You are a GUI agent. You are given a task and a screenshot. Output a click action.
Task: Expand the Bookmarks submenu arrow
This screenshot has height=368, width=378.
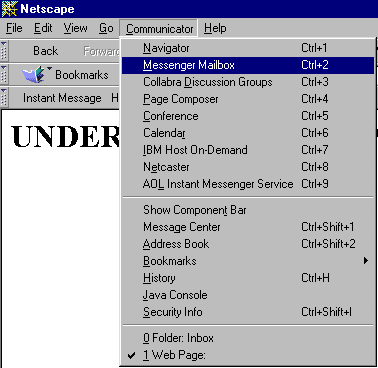[x=366, y=261]
